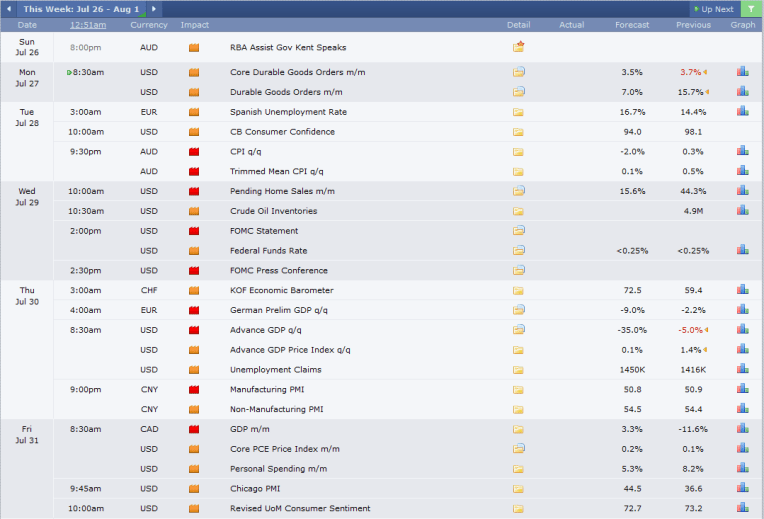The image size is (764, 519).
Task: Open detail folder for Core Durable Goods Orders
Action: (518, 72)
